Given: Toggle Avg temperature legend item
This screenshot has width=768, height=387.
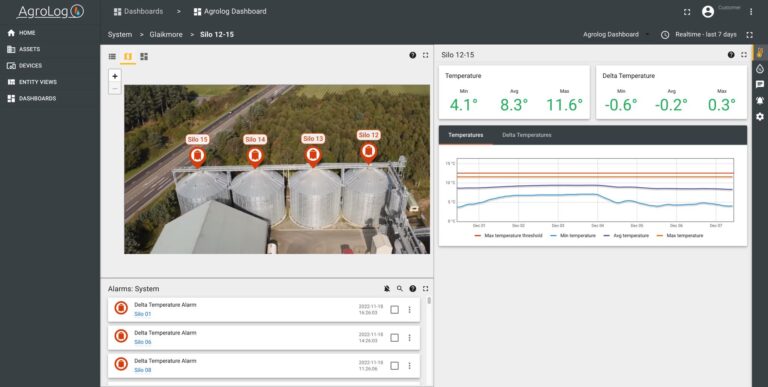Looking at the screenshot, I should (626, 236).
